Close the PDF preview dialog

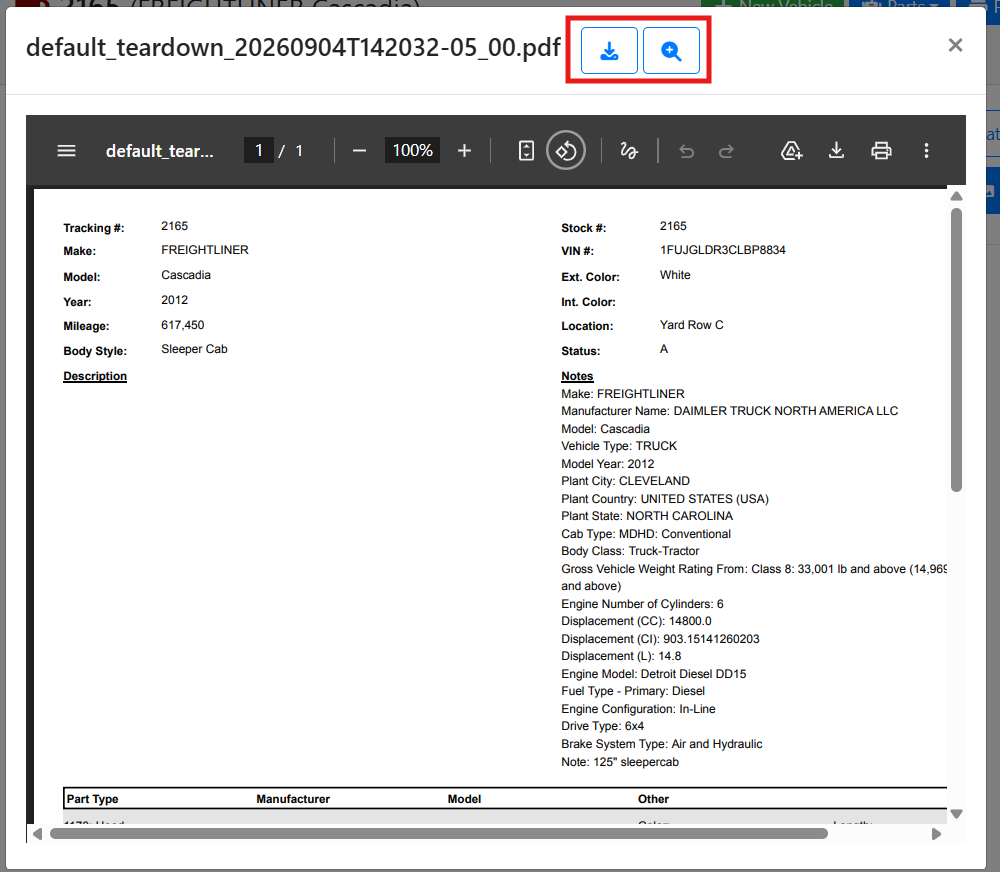coord(955,45)
